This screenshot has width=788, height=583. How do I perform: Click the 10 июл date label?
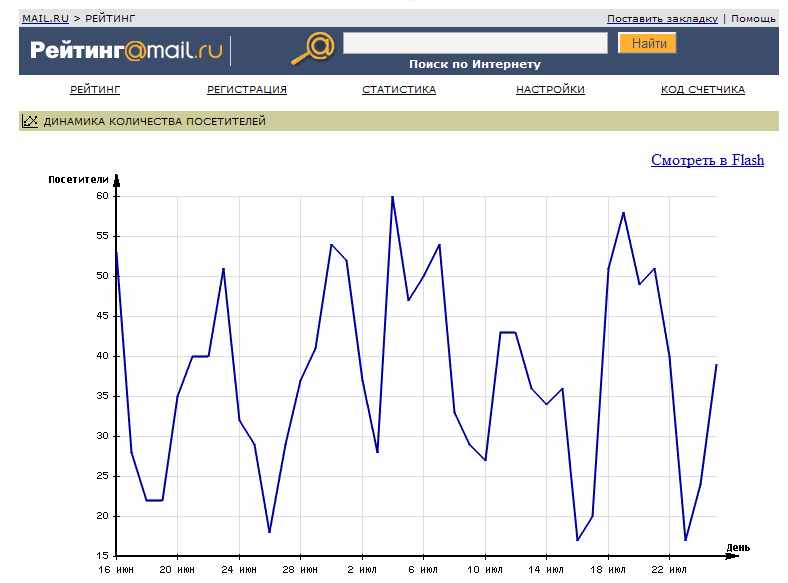click(485, 569)
